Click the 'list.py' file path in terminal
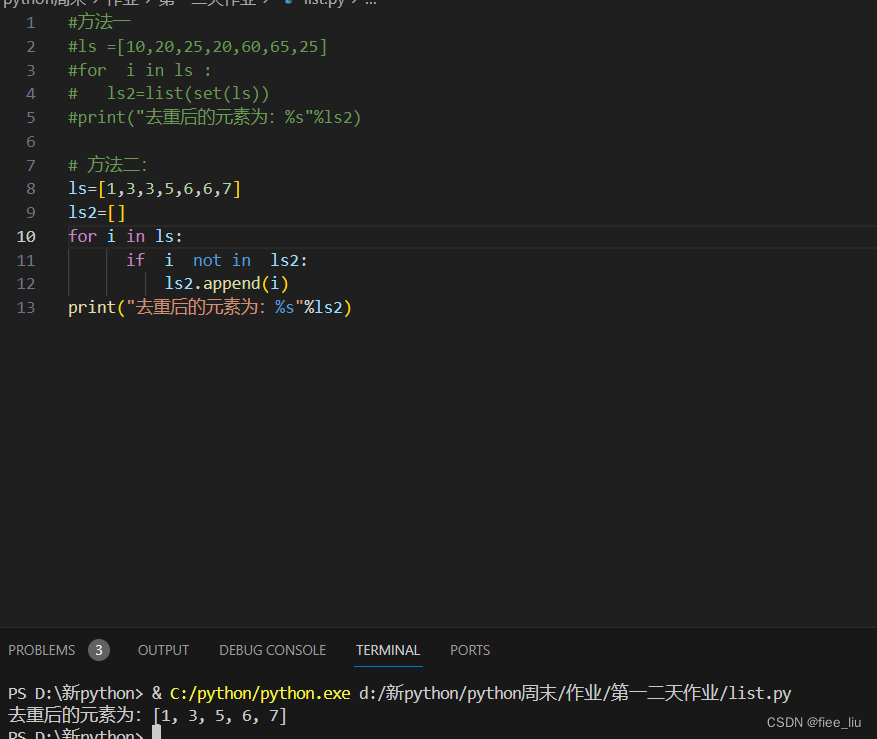The width and height of the screenshot is (877, 739). [760, 694]
